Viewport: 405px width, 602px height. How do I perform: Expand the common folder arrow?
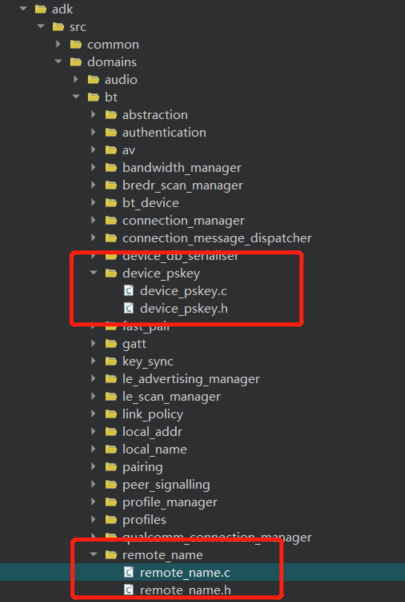pyautogui.click(x=58, y=44)
